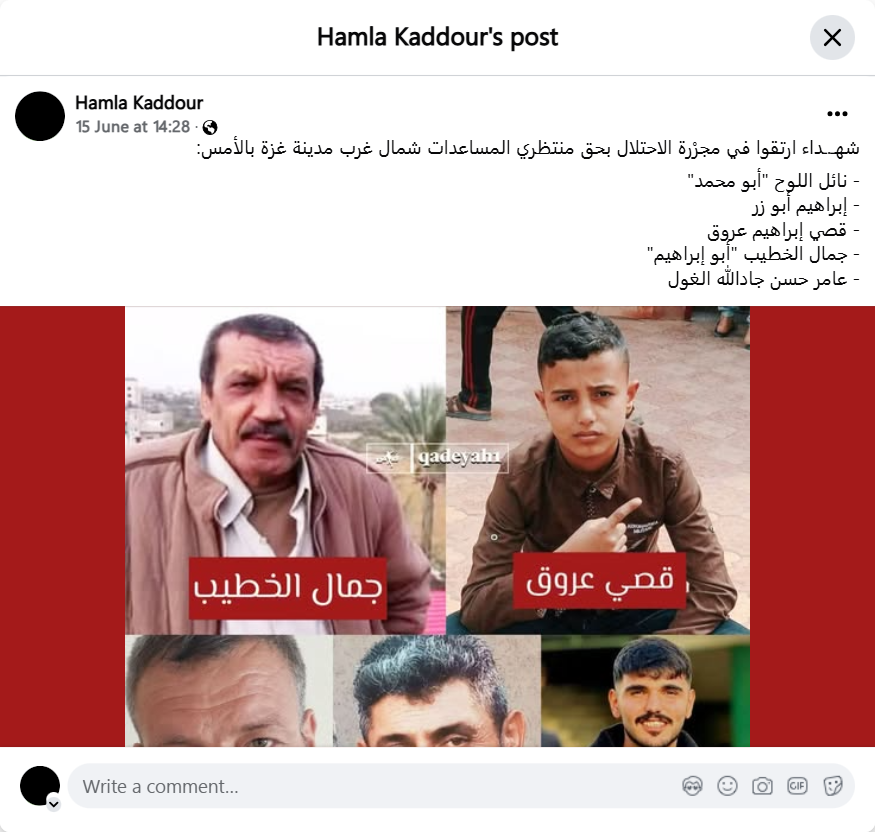
Task: Open the photo labeled جمال الخطيب
Action: (x=285, y=470)
